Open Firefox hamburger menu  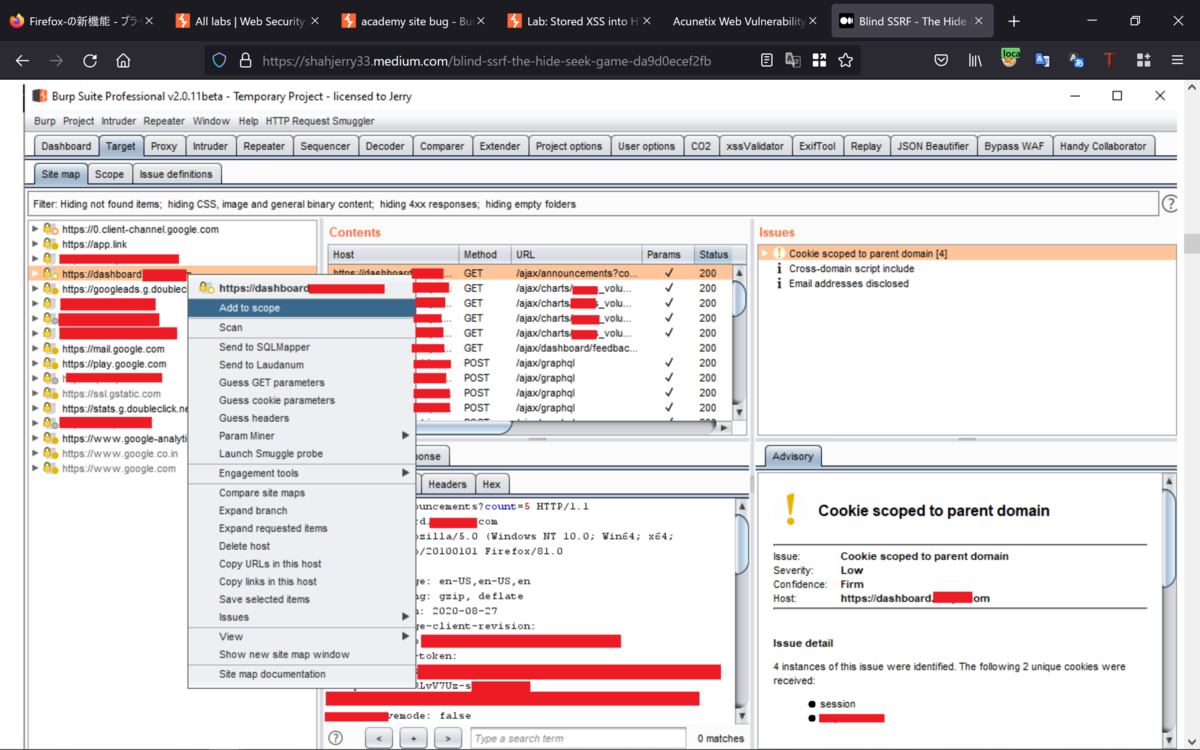(x=1177, y=61)
